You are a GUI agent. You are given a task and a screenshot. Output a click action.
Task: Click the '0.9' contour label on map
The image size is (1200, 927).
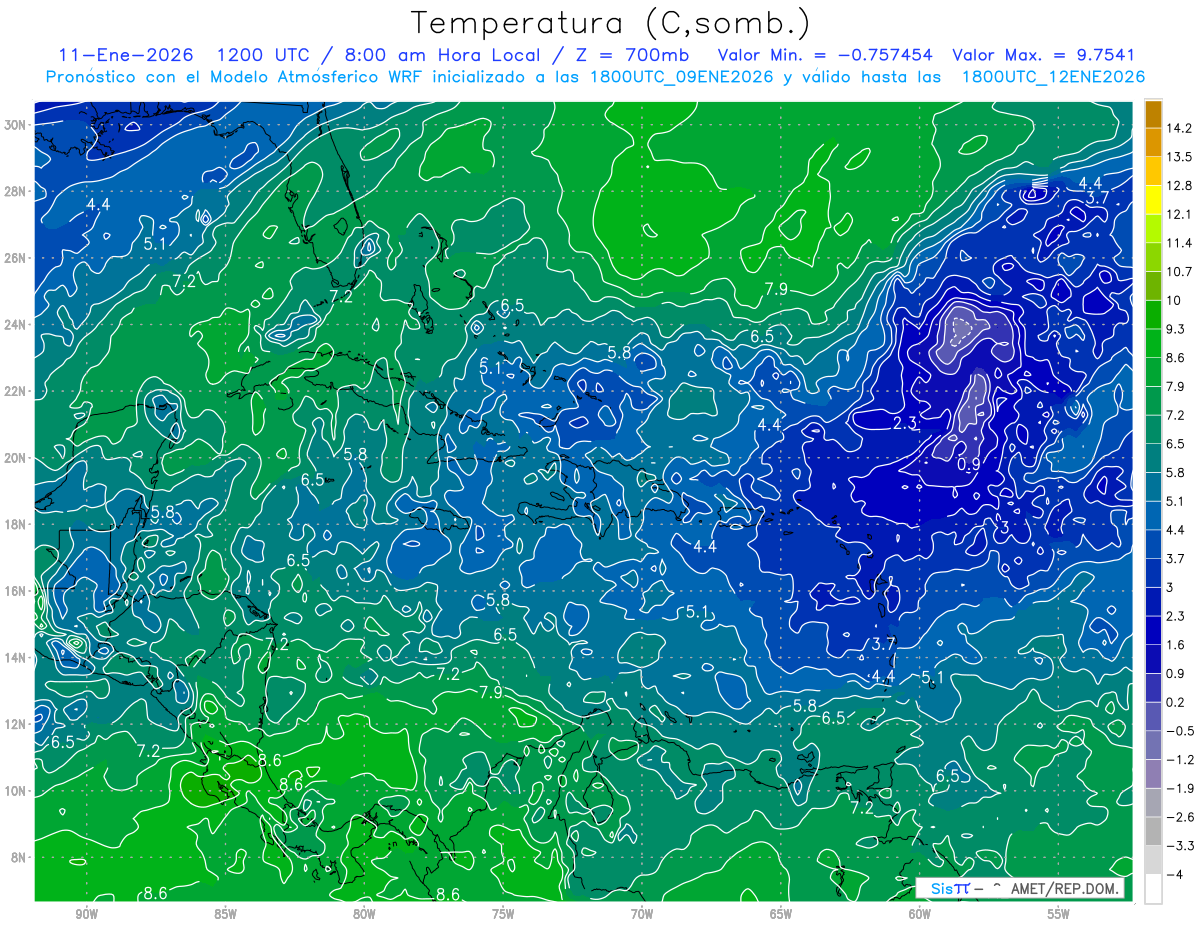[969, 465]
